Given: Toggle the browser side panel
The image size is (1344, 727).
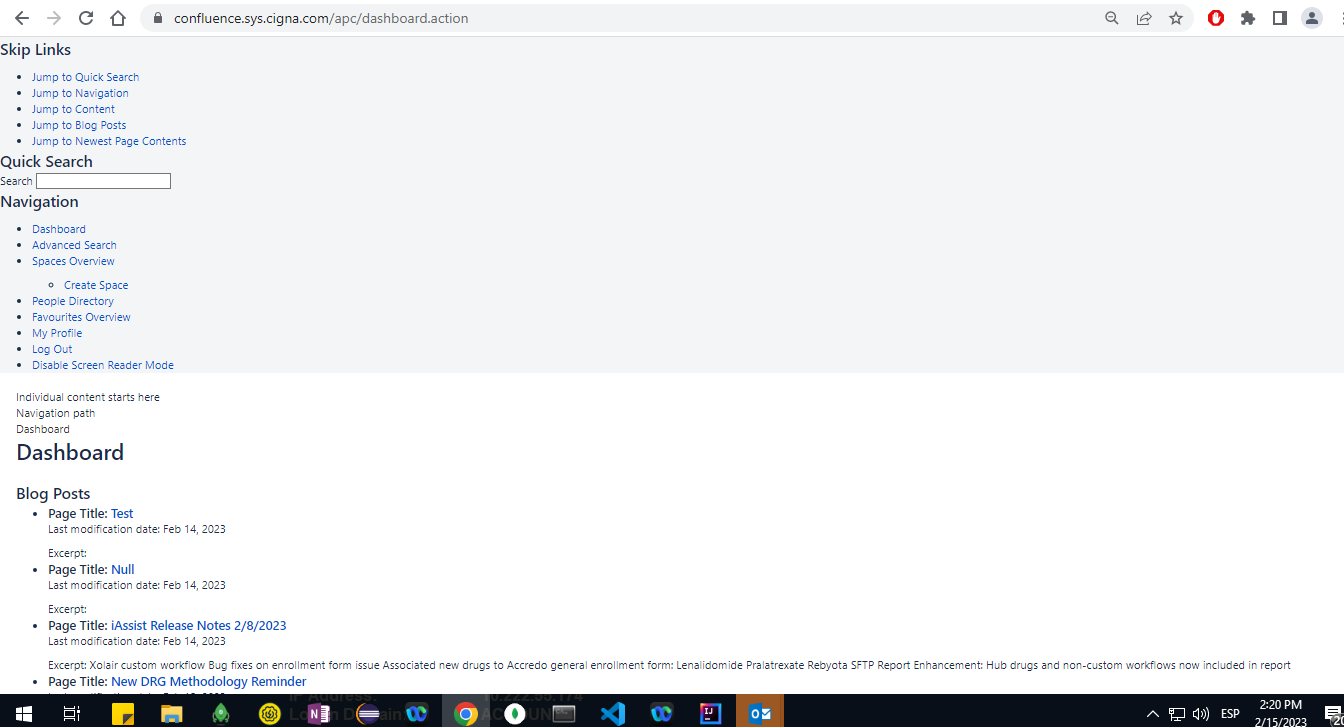Looking at the screenshot, I should click(x=1280, y=18).
